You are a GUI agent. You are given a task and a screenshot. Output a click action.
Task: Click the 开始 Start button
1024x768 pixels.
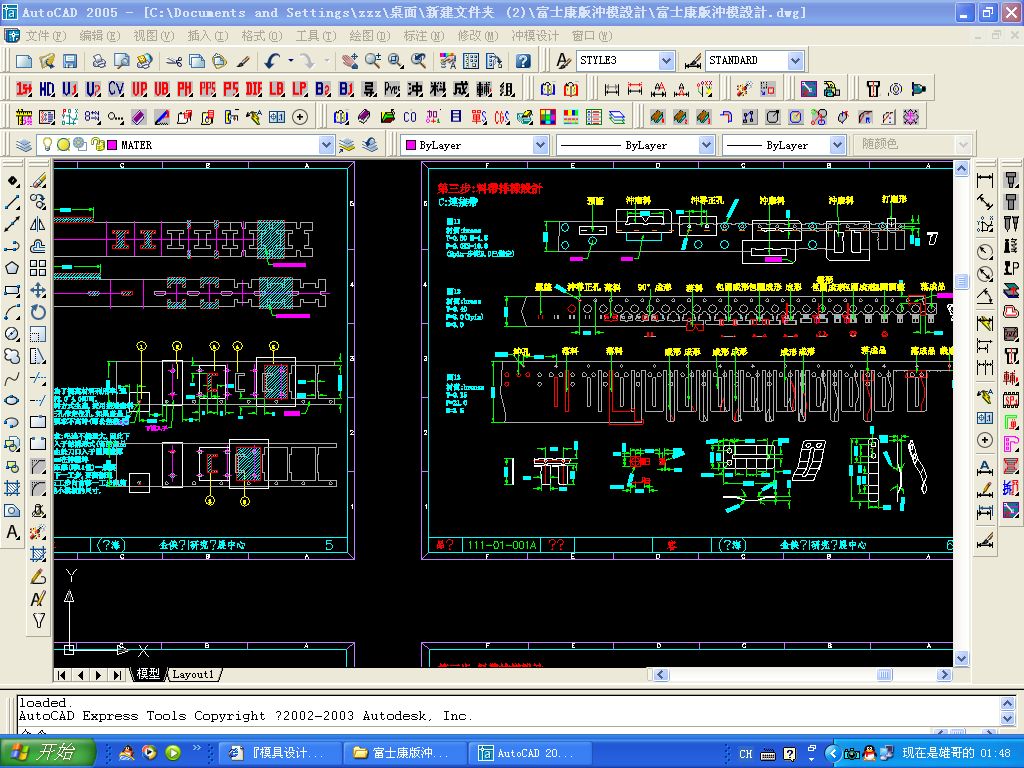(47, 753)
